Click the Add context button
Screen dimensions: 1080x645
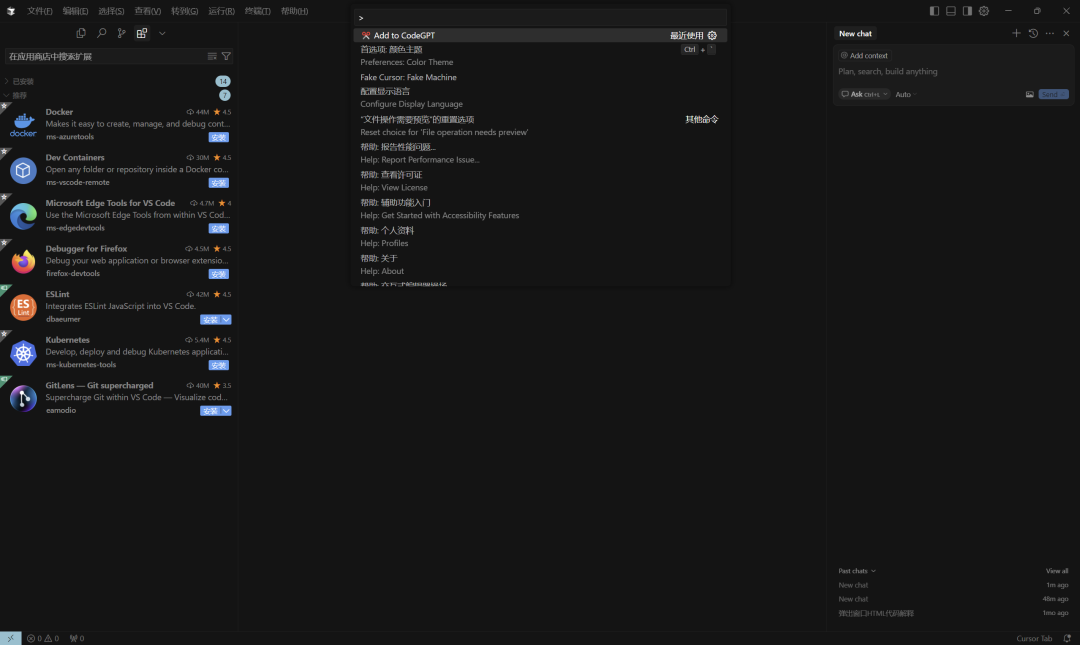click(x=864, y=55)
